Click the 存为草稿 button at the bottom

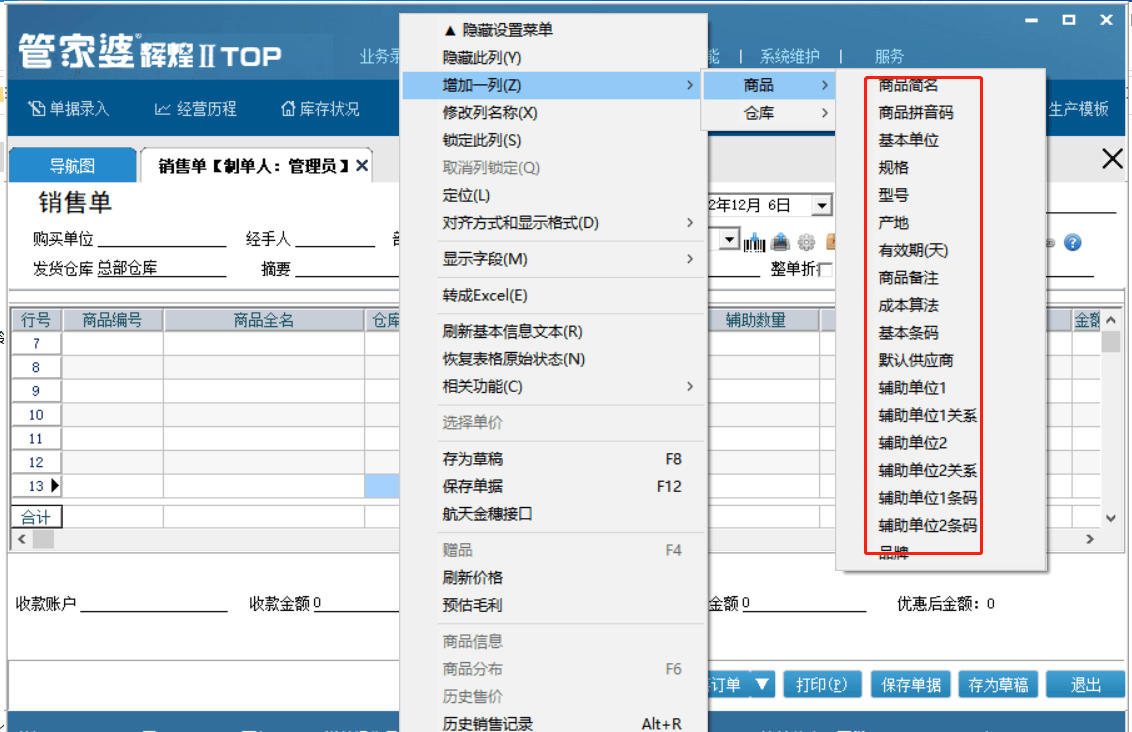(x=998, y=684)
